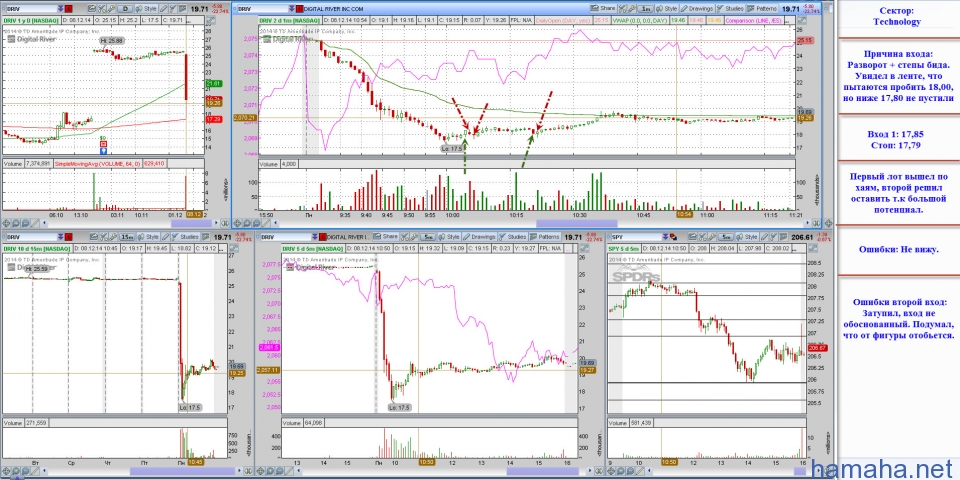
Task: Click the 10:45 time marker on 15m chart axis
Action: pyautogui.click(x=196, y=462)
